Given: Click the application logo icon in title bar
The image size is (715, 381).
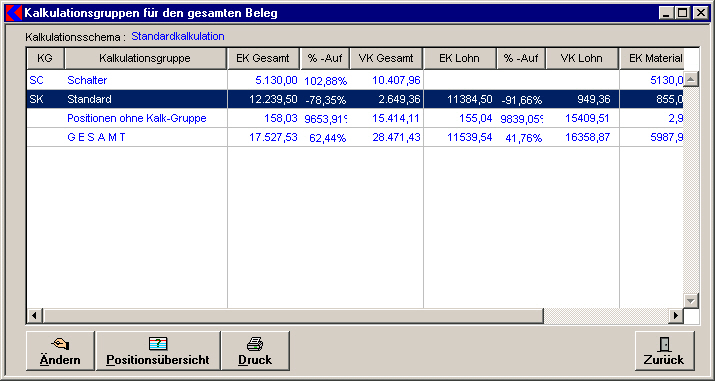Looking at the screenshot, I should tap(13, 13).
